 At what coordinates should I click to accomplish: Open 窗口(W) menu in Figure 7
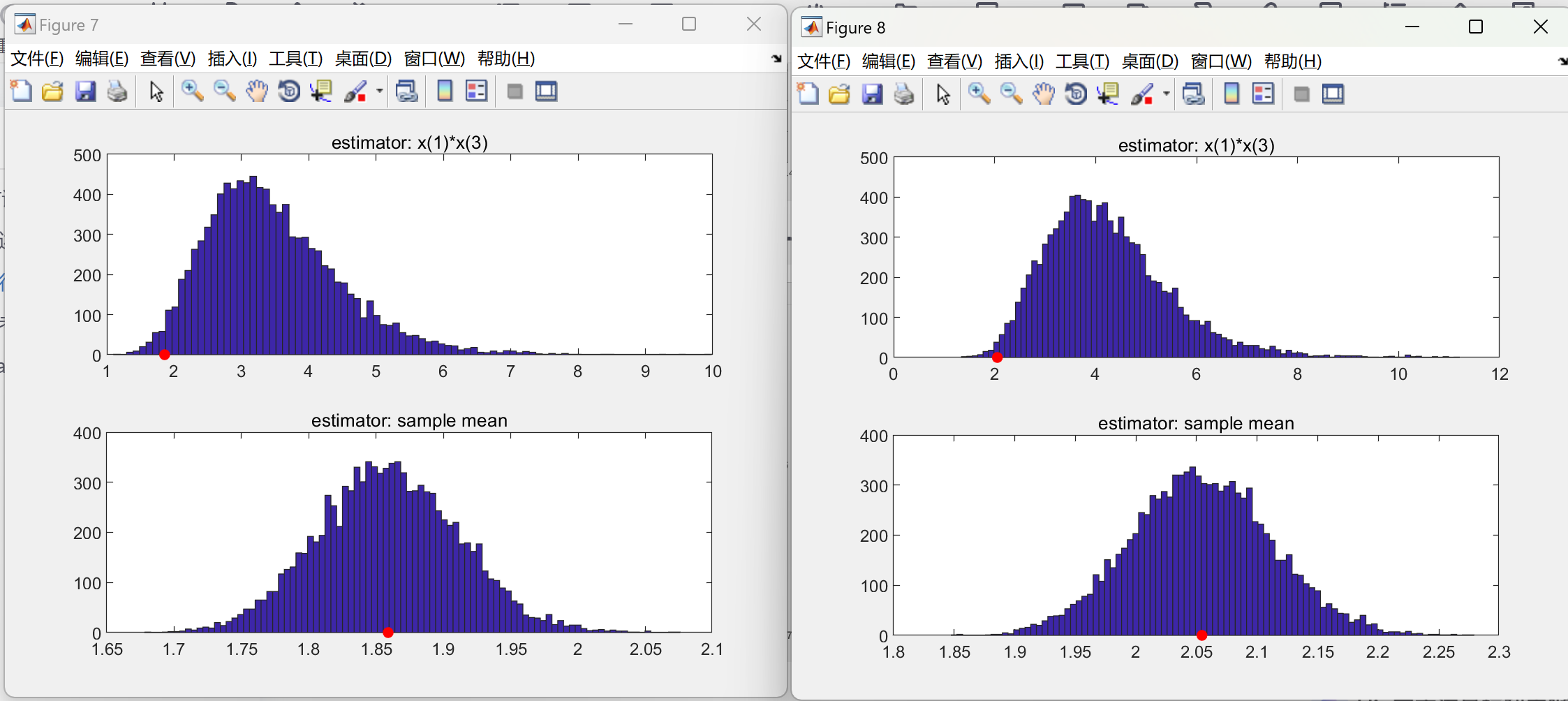coord(434,59)
